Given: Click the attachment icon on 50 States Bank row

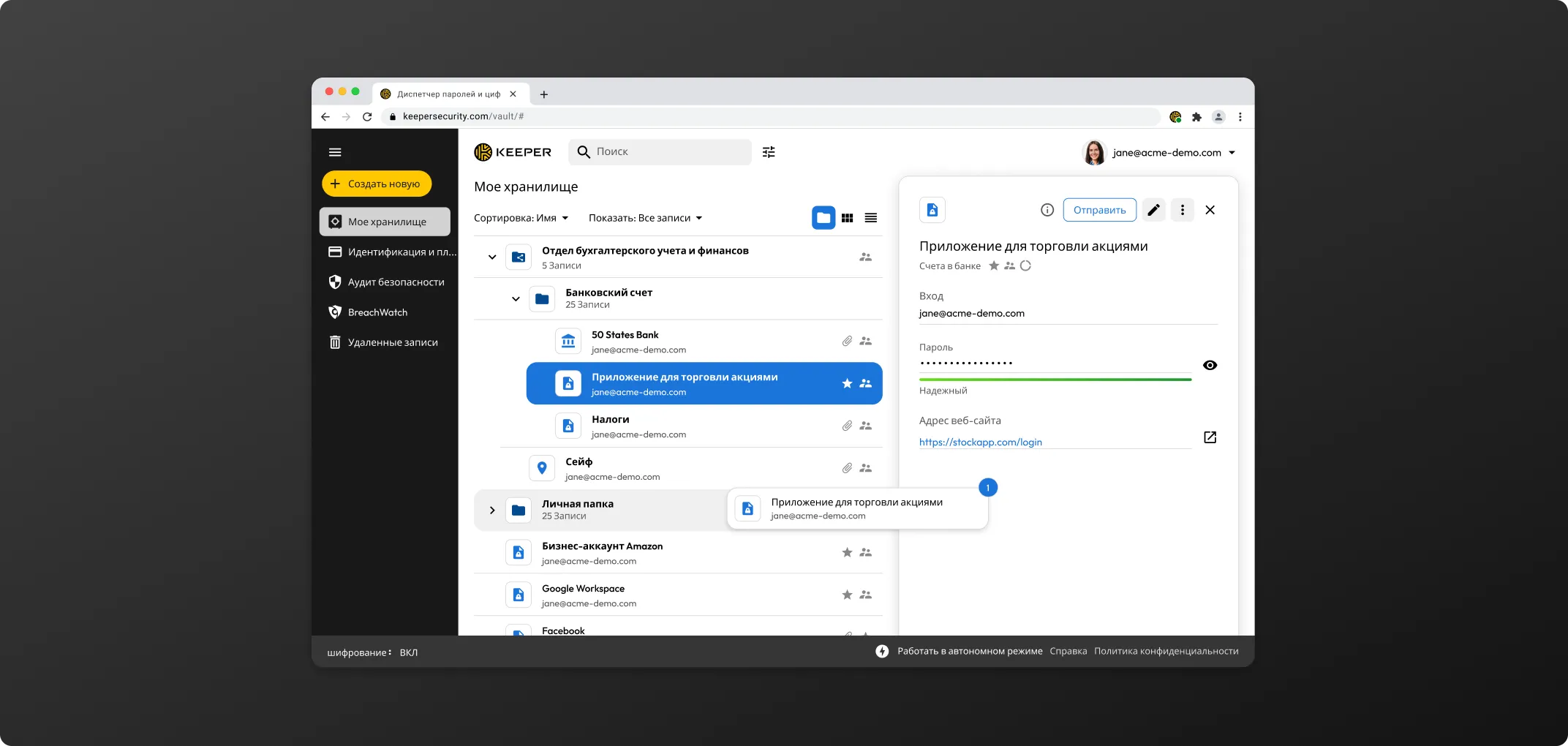Looking at the screenshot, I should click(x=847, y=341).
